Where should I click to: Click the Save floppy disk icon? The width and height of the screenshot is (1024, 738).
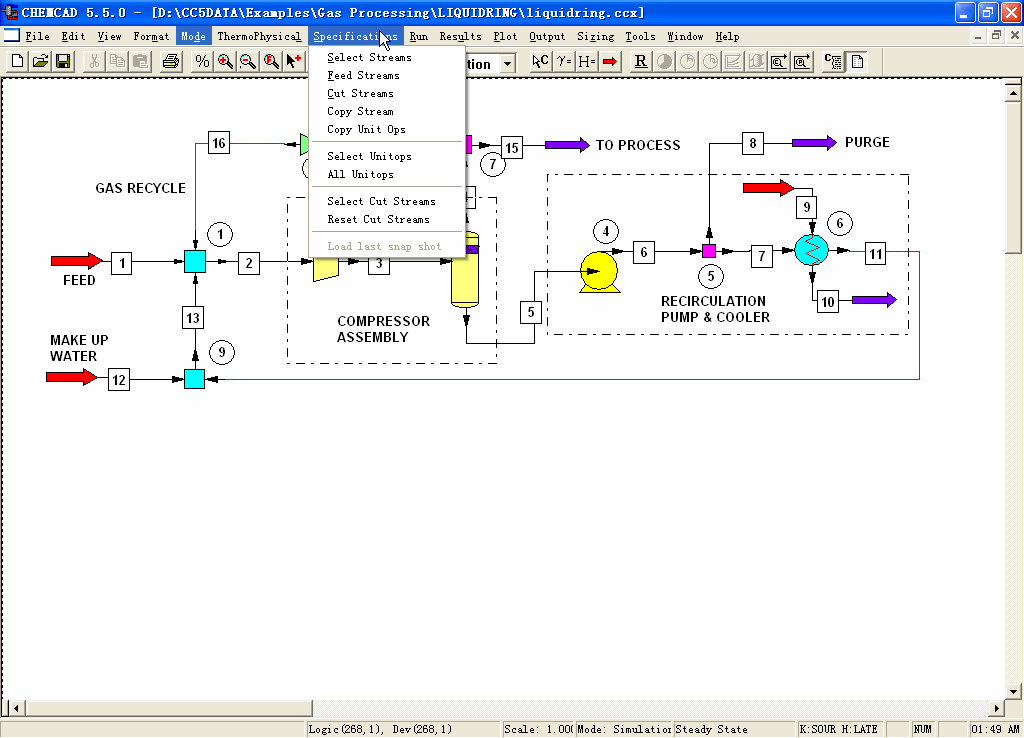coord(63,61)
